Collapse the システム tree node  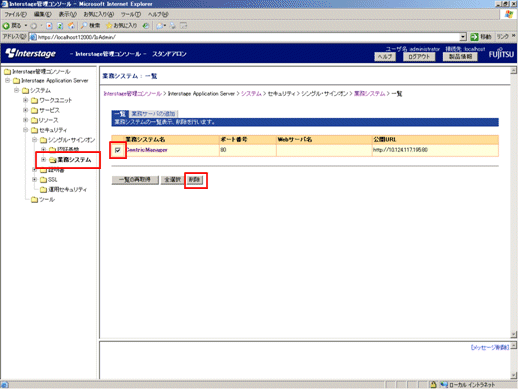click(x=16, y=90)
